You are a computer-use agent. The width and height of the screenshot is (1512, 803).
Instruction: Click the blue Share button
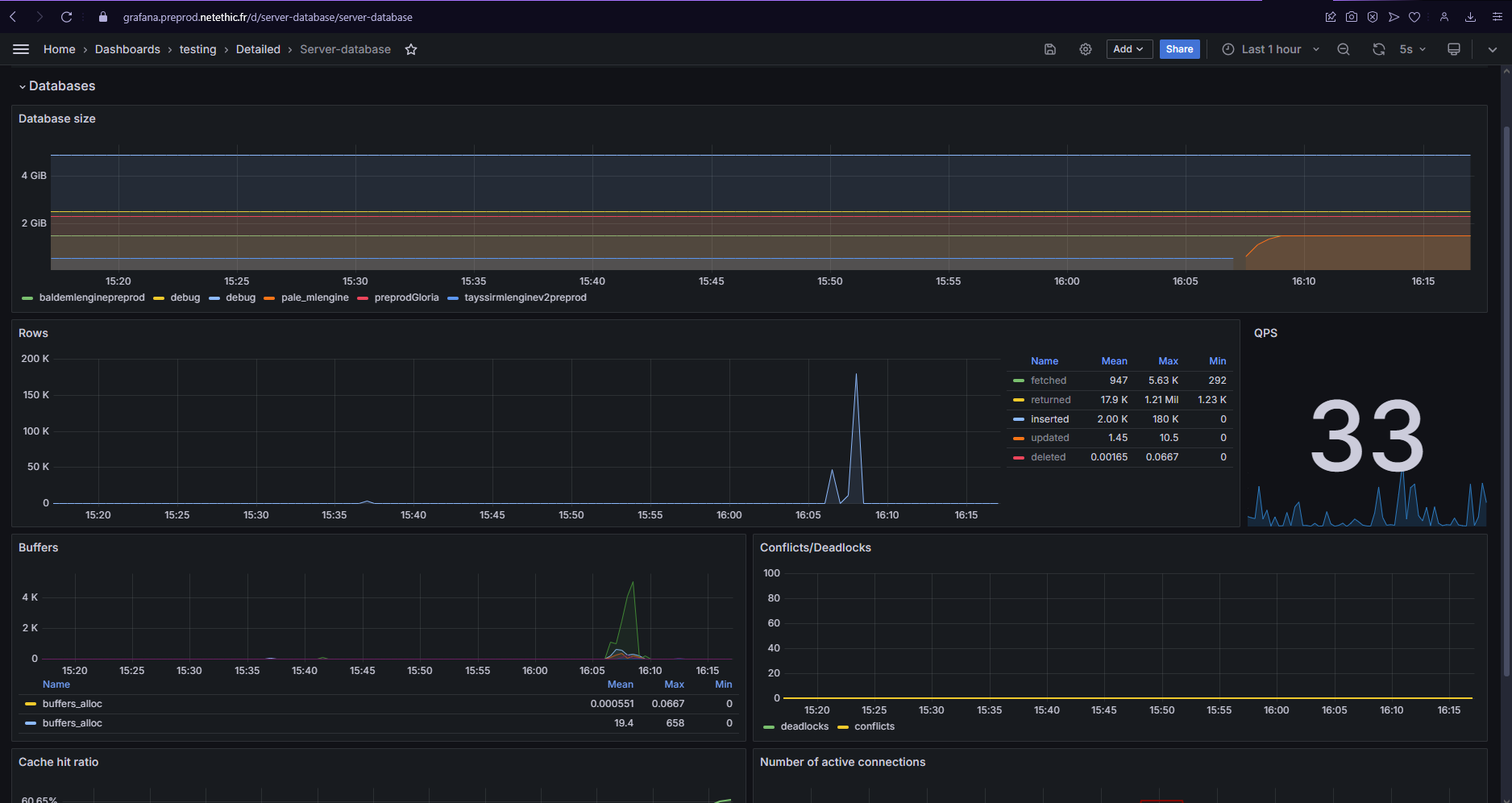tap(1179, 49)
